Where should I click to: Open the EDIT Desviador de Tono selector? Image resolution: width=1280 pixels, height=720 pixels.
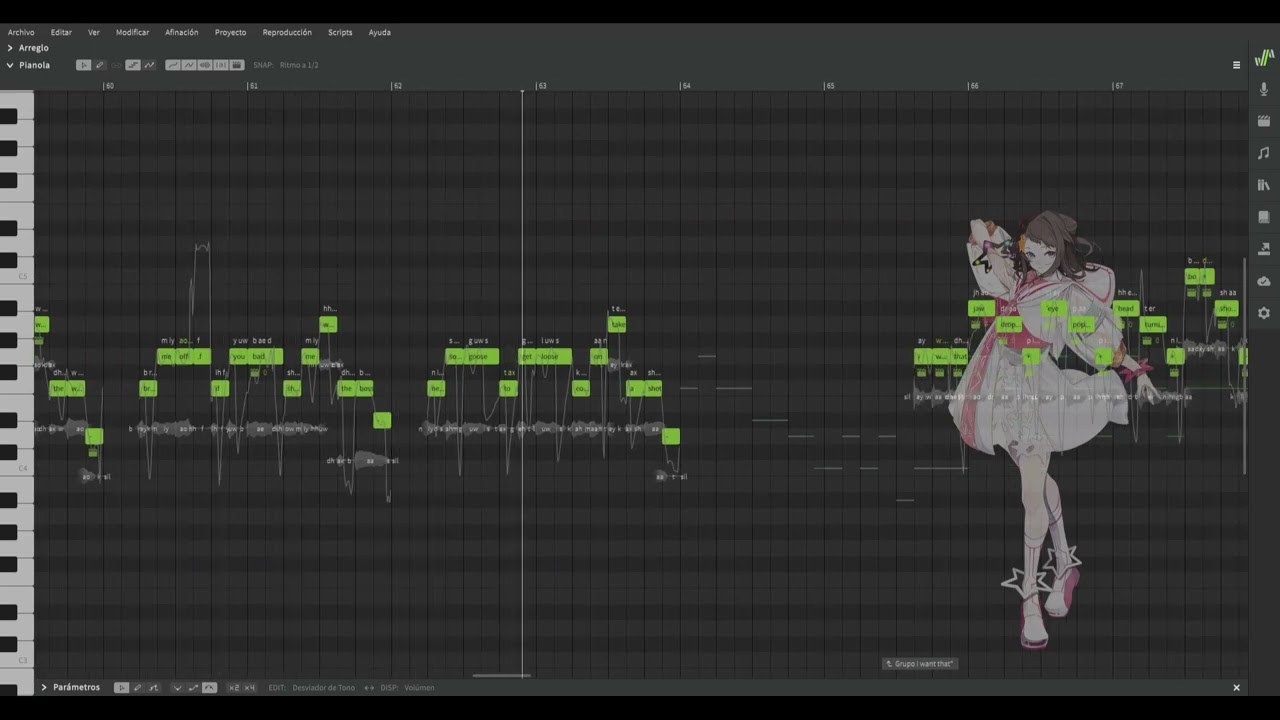pos(323,688)
